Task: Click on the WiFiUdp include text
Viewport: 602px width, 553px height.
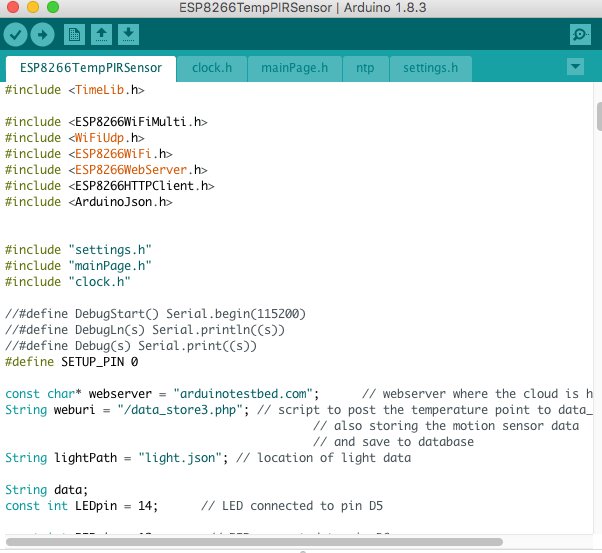Action: coord(99,138)
